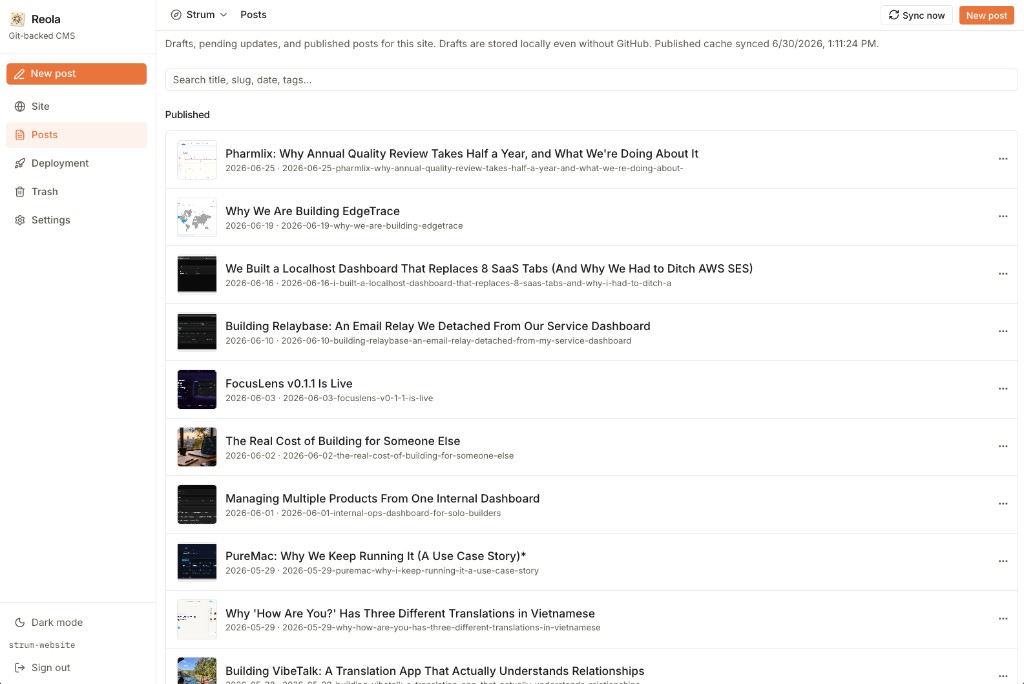Viewport: 1024px width, 684px height.
Task: Click the 'How Are You?' post thumbnail
Action: [197, 619]
